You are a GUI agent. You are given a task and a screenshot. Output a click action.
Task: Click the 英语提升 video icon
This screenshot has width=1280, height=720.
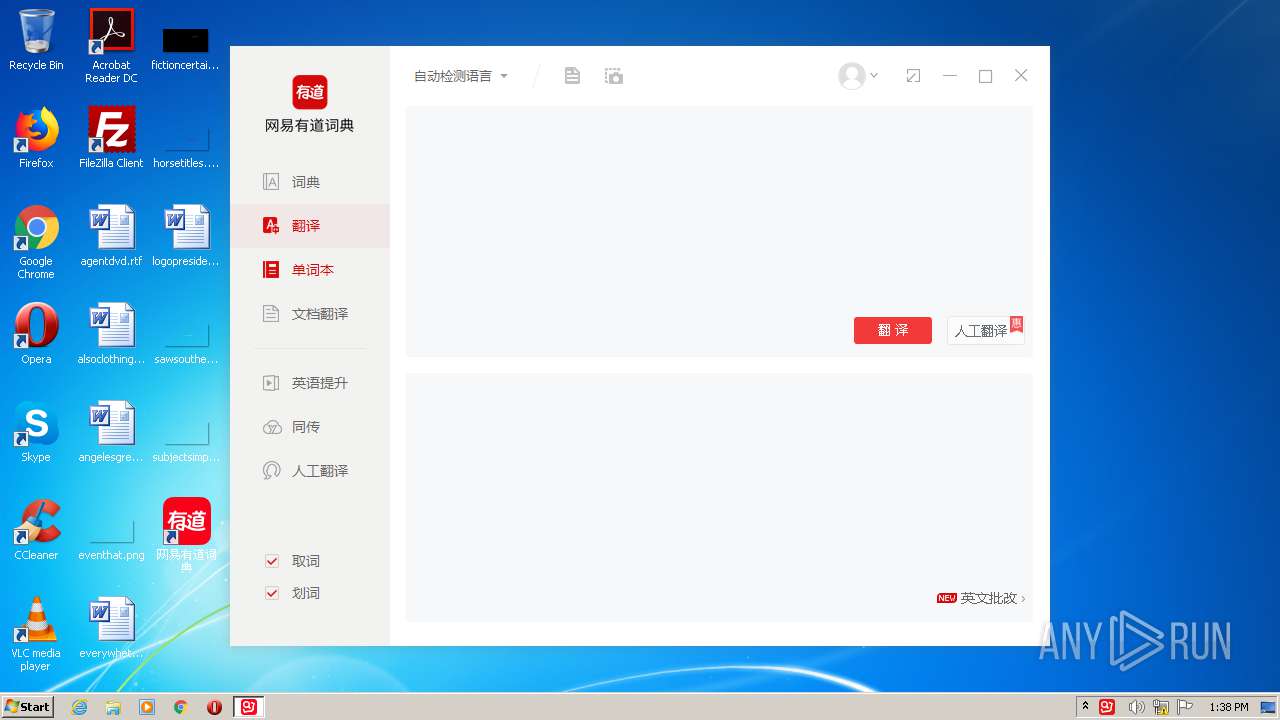(271, 383)
